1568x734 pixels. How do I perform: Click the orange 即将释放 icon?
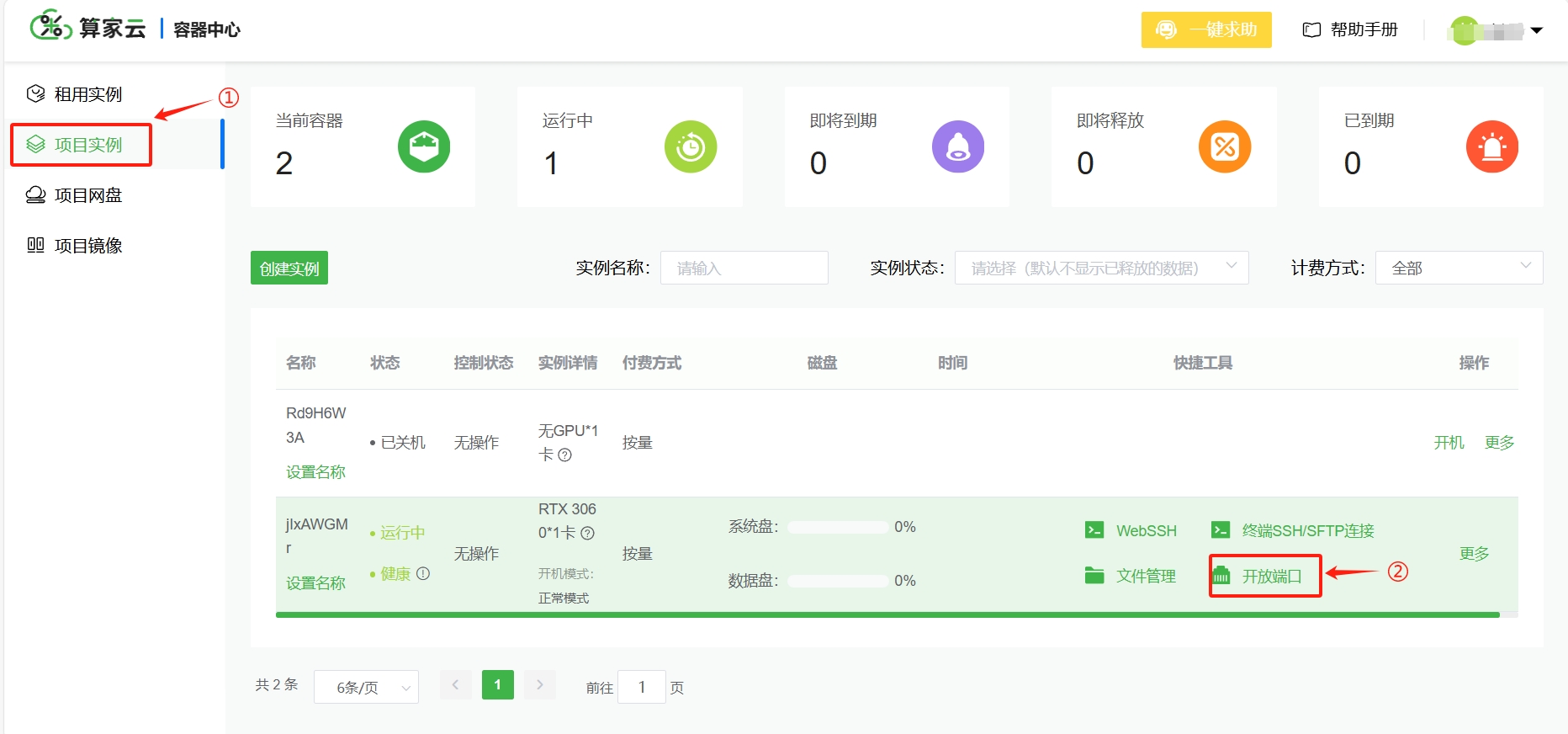coord(1225,146)
